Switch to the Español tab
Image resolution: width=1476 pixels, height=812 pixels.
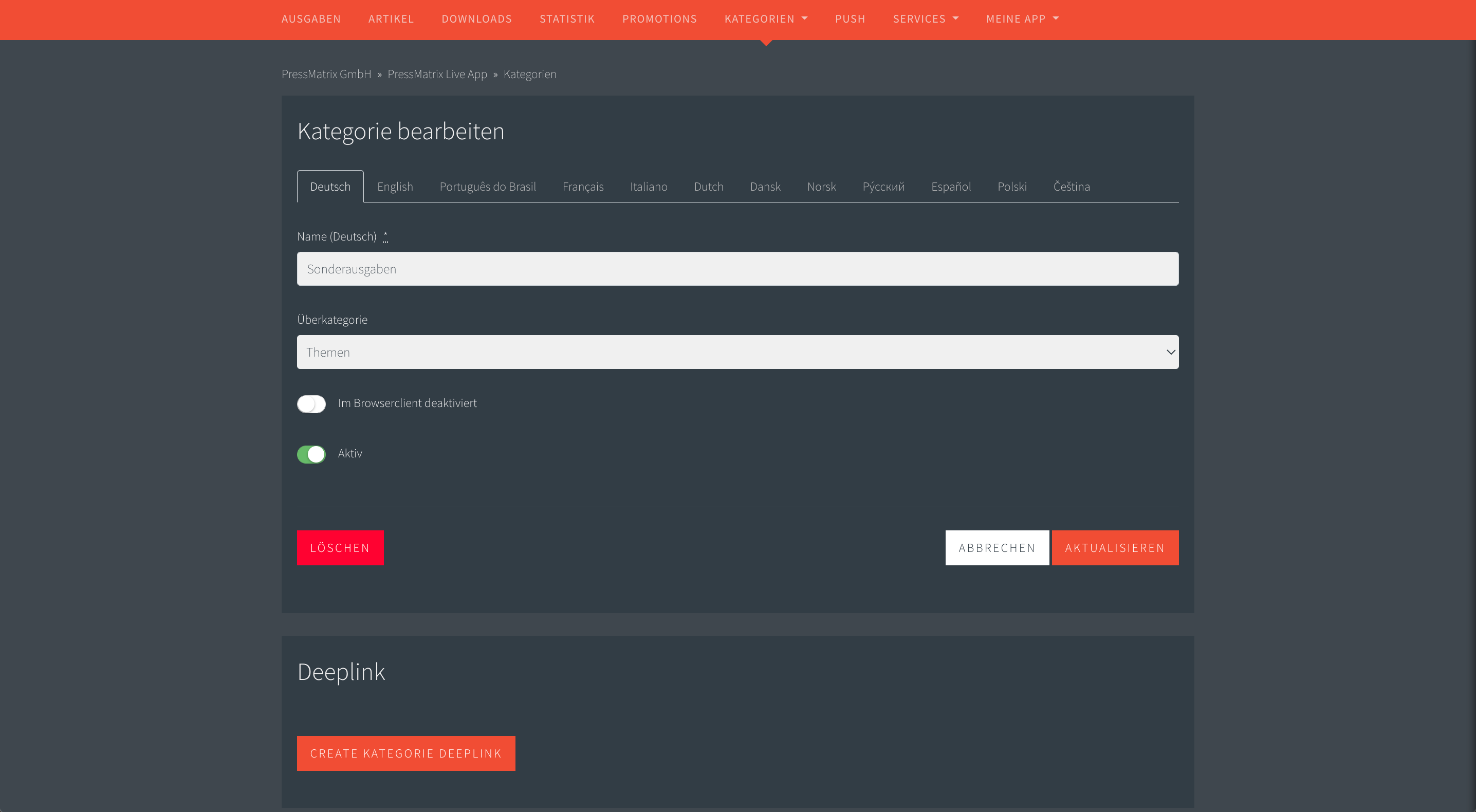(x=951, y=186)
